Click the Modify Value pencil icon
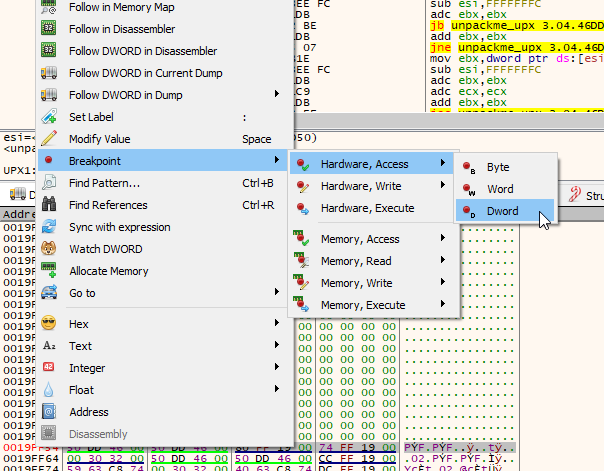Viewport: 604px width, 471px height. [49, 138]
